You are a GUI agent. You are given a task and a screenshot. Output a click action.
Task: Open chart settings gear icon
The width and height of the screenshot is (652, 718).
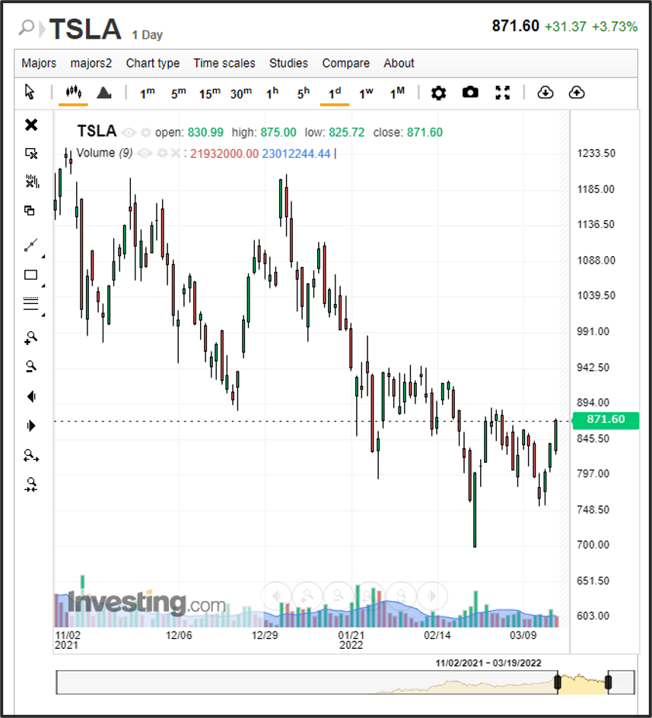[x=438, y=93]
